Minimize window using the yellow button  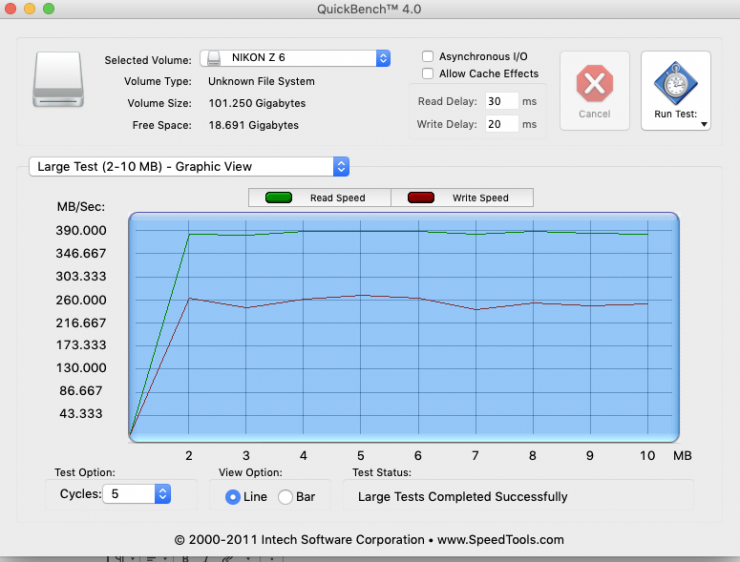coord(28,8)
